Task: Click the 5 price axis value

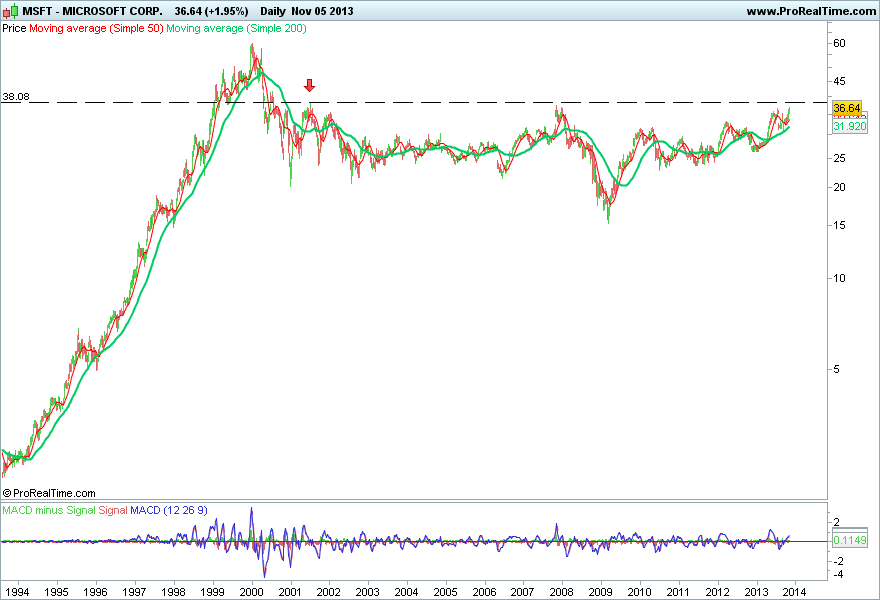Action: coord(836,369)
